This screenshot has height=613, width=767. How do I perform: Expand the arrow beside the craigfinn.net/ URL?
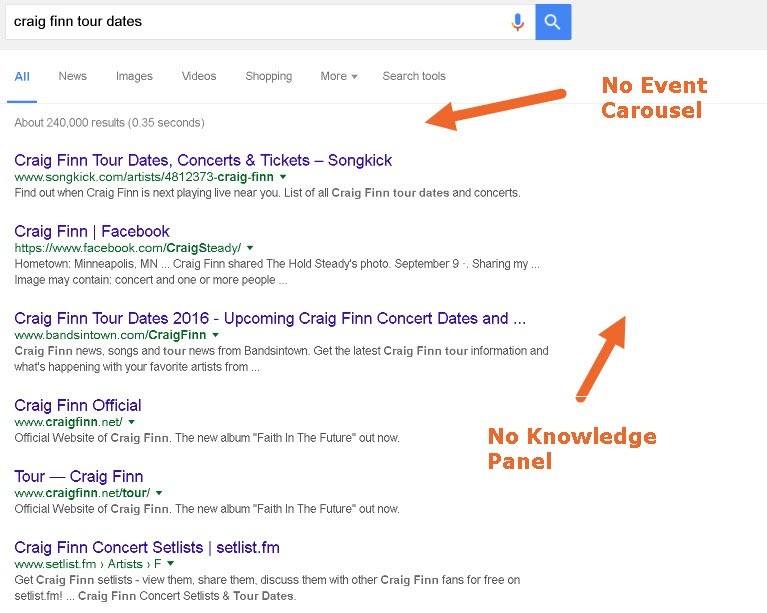pyautogui.click(x=130, y=422)
